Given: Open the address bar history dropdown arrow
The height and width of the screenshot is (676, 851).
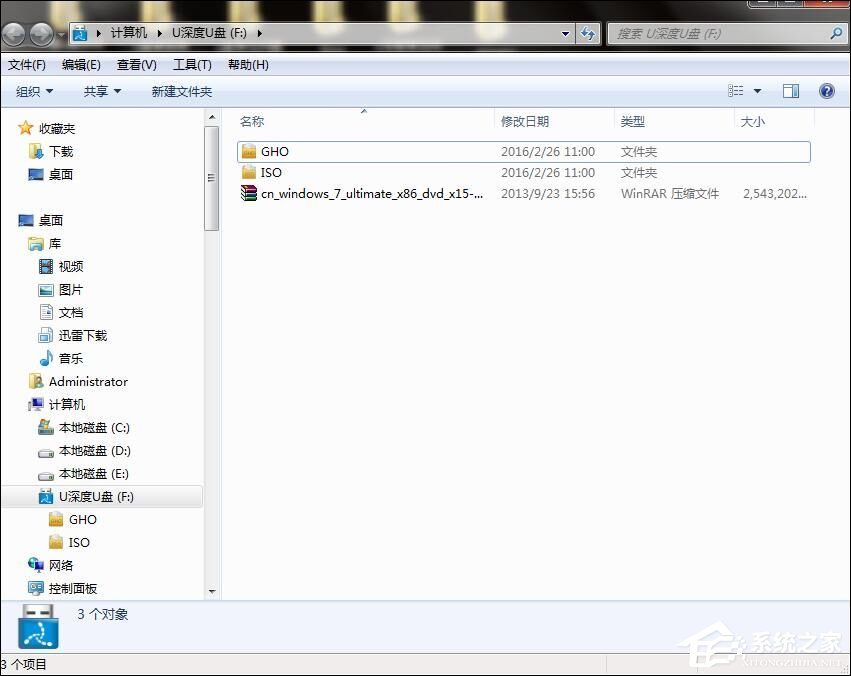Looking at the screenshot, I should tap(567, 32).
